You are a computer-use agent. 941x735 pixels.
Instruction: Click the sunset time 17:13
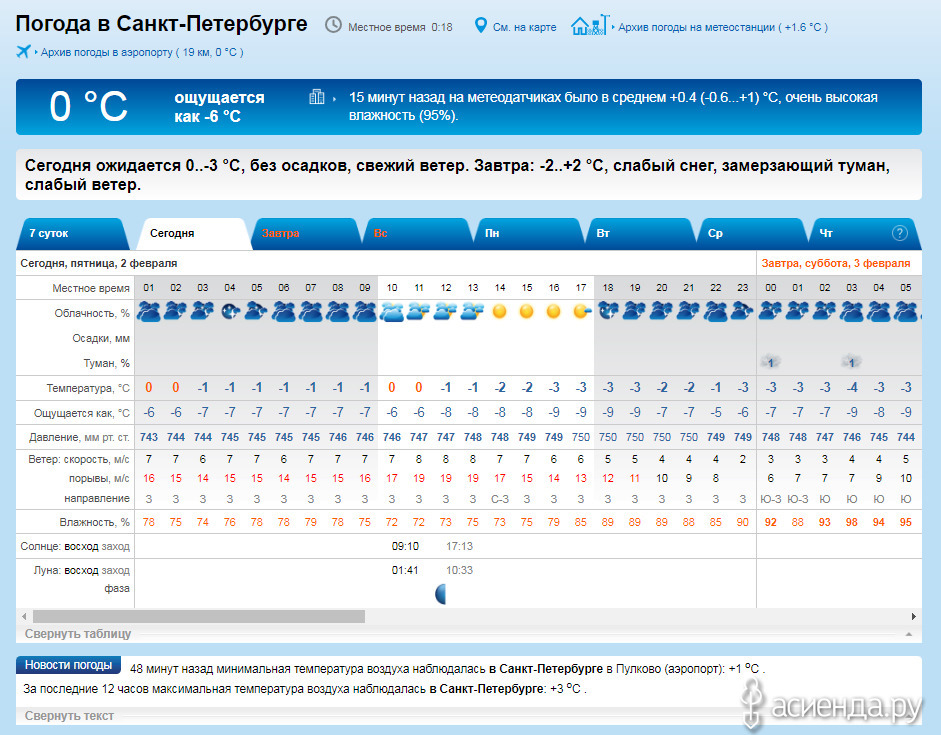click(459, 546)
